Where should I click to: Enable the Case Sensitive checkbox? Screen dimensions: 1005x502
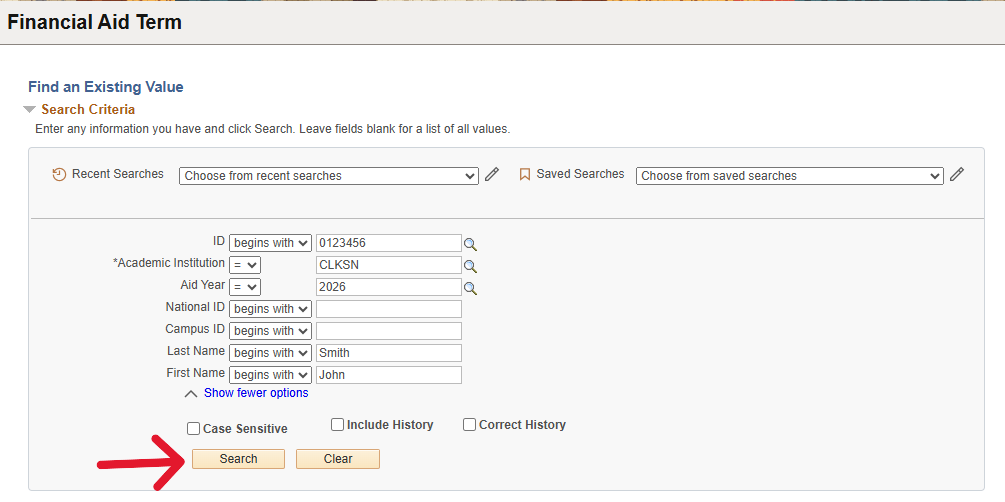coord(194,429)
